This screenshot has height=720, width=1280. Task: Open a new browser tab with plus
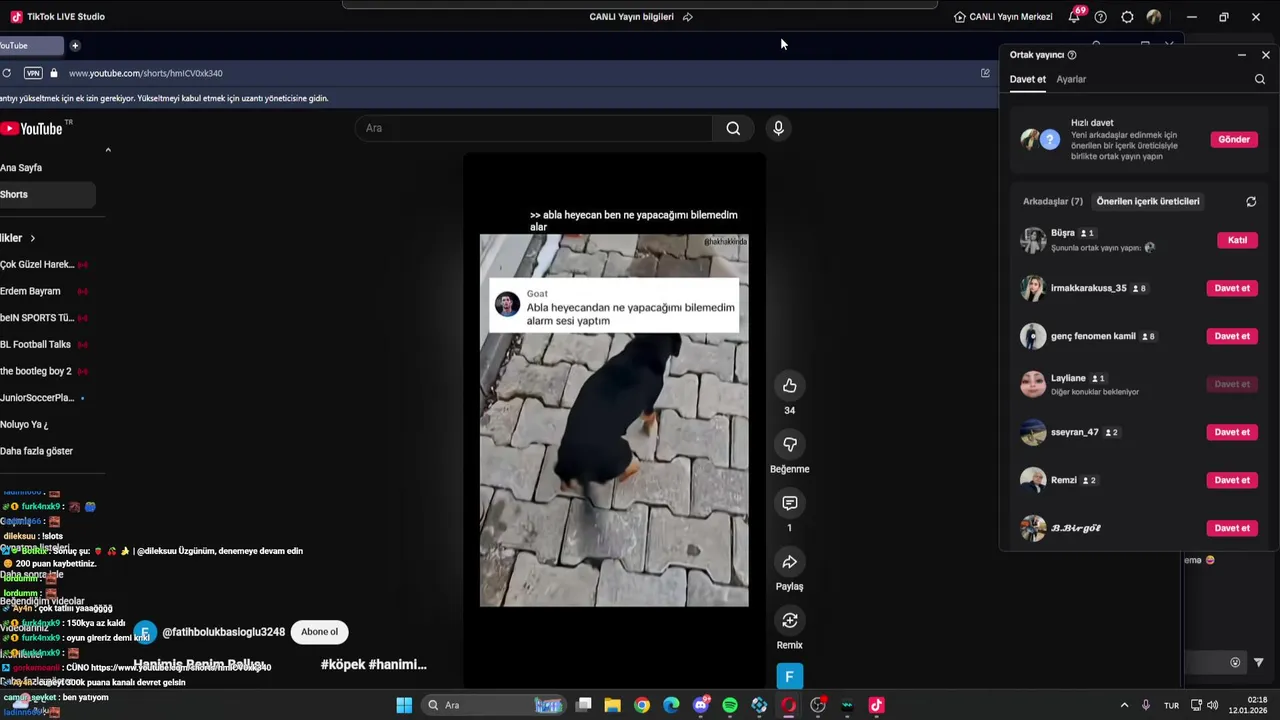75,45
